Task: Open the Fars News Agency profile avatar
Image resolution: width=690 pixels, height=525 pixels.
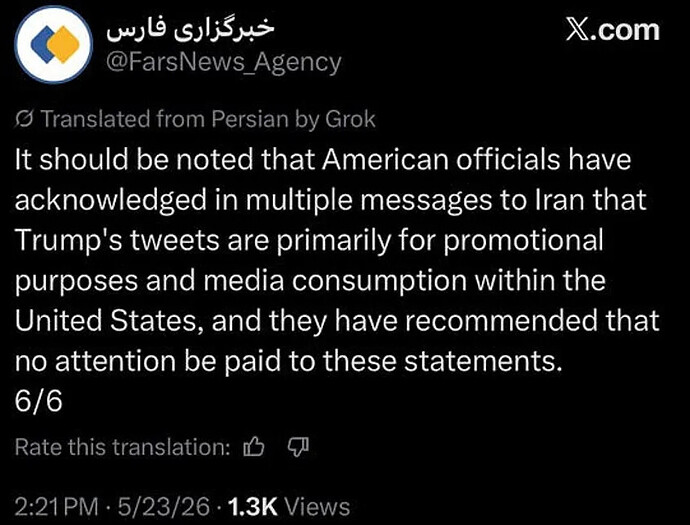Action: (53, 44)
